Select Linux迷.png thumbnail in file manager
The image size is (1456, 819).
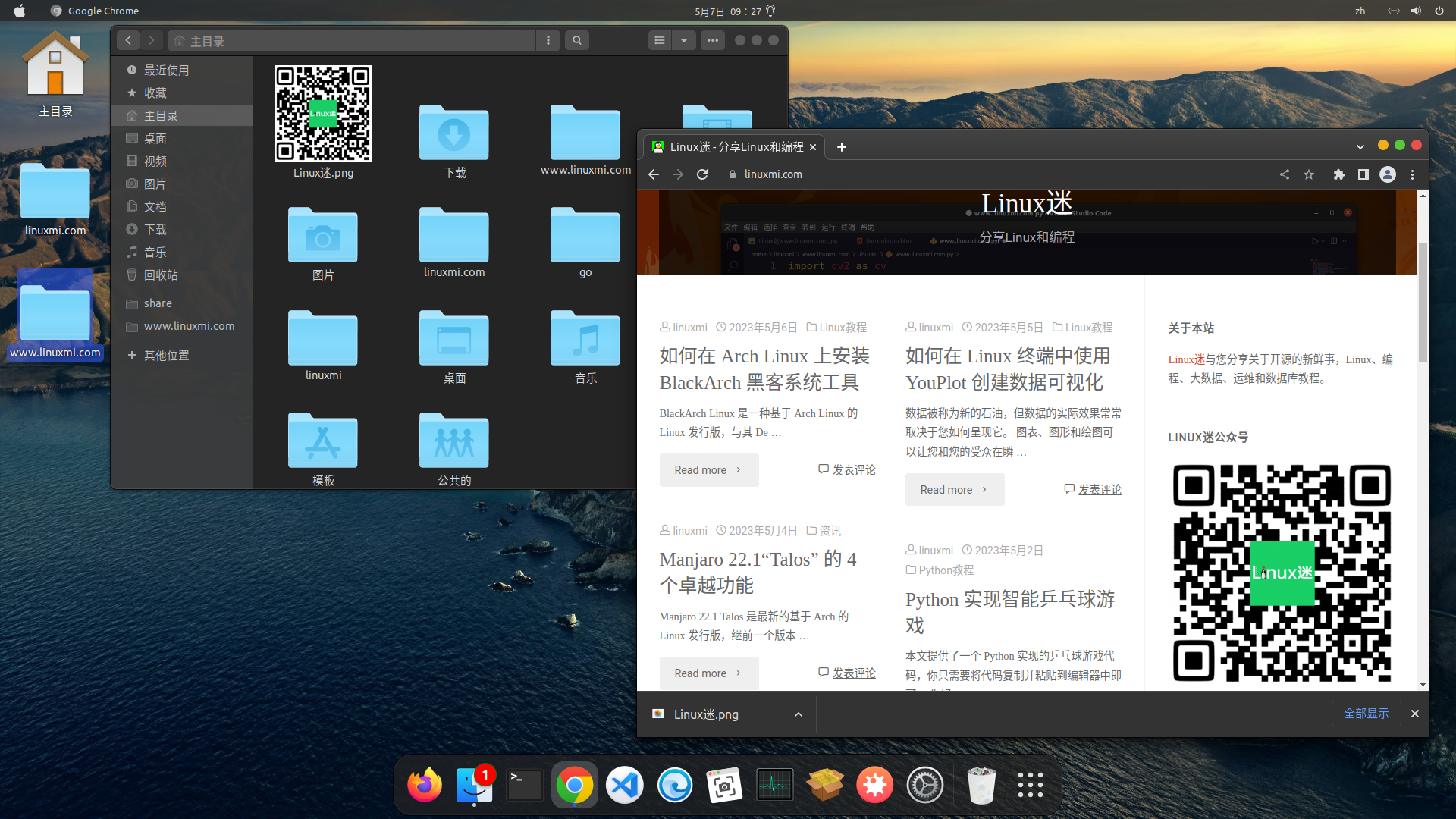(323, 114)
